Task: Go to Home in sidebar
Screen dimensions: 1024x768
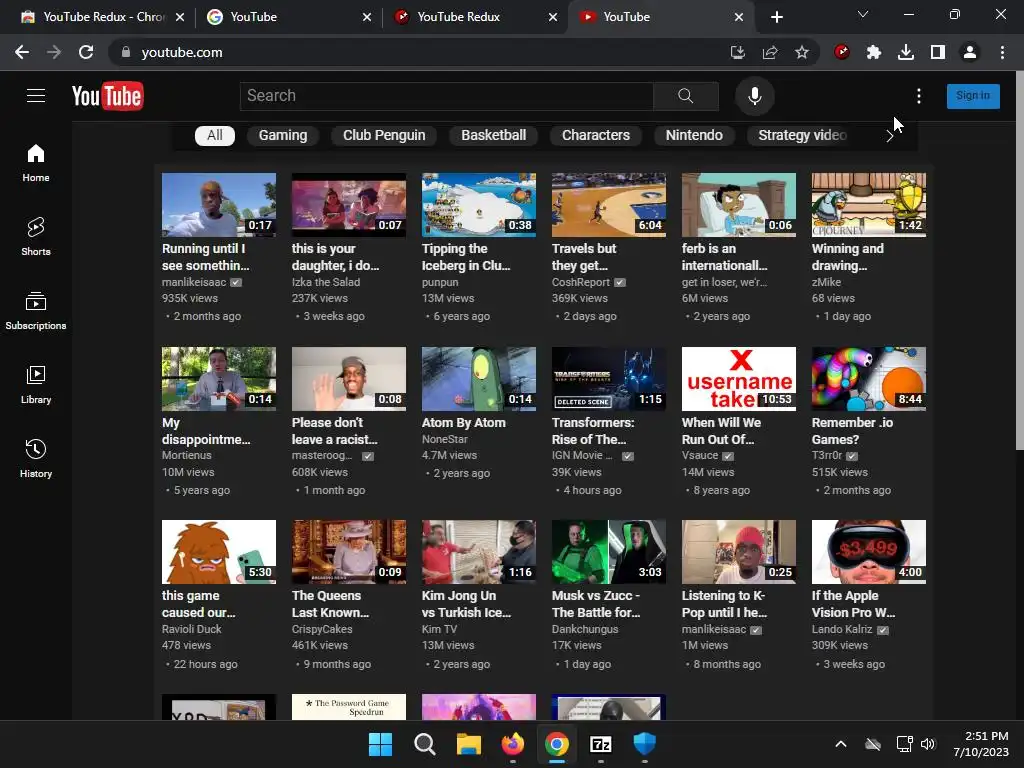Action: pos(36,163)
